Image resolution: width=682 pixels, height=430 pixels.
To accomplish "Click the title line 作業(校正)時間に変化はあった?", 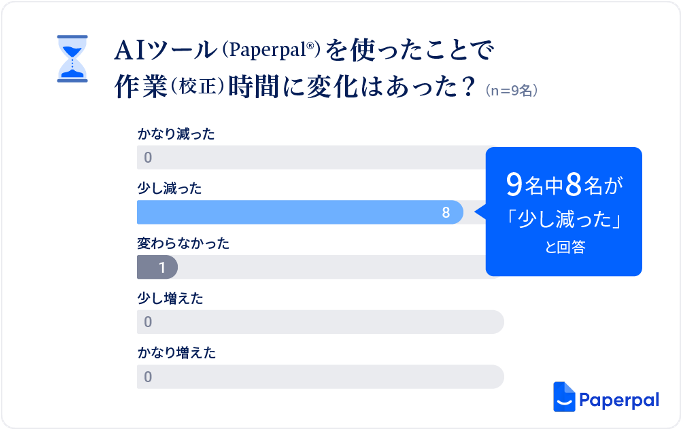I will click(294, 85).
